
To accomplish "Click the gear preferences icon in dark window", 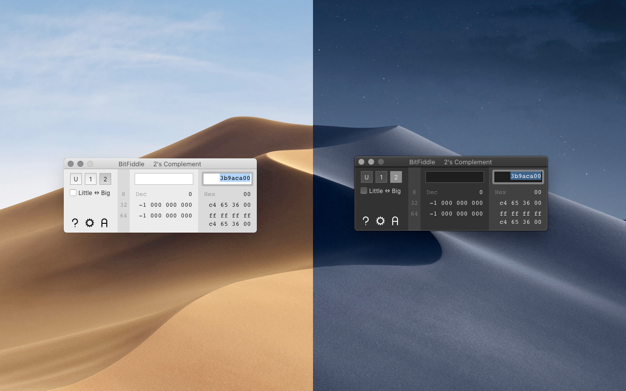I will [380, 221].
